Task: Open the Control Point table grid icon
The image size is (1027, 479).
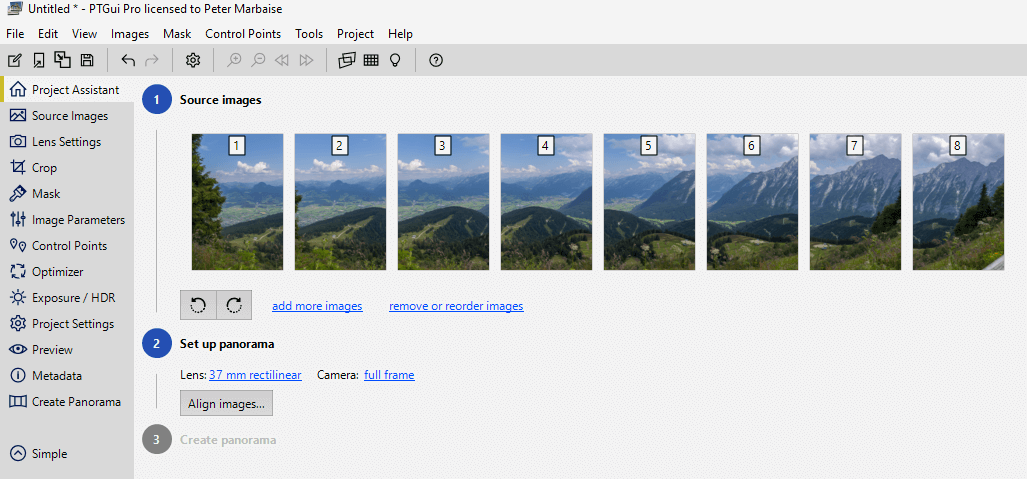Action: [371, 60]
